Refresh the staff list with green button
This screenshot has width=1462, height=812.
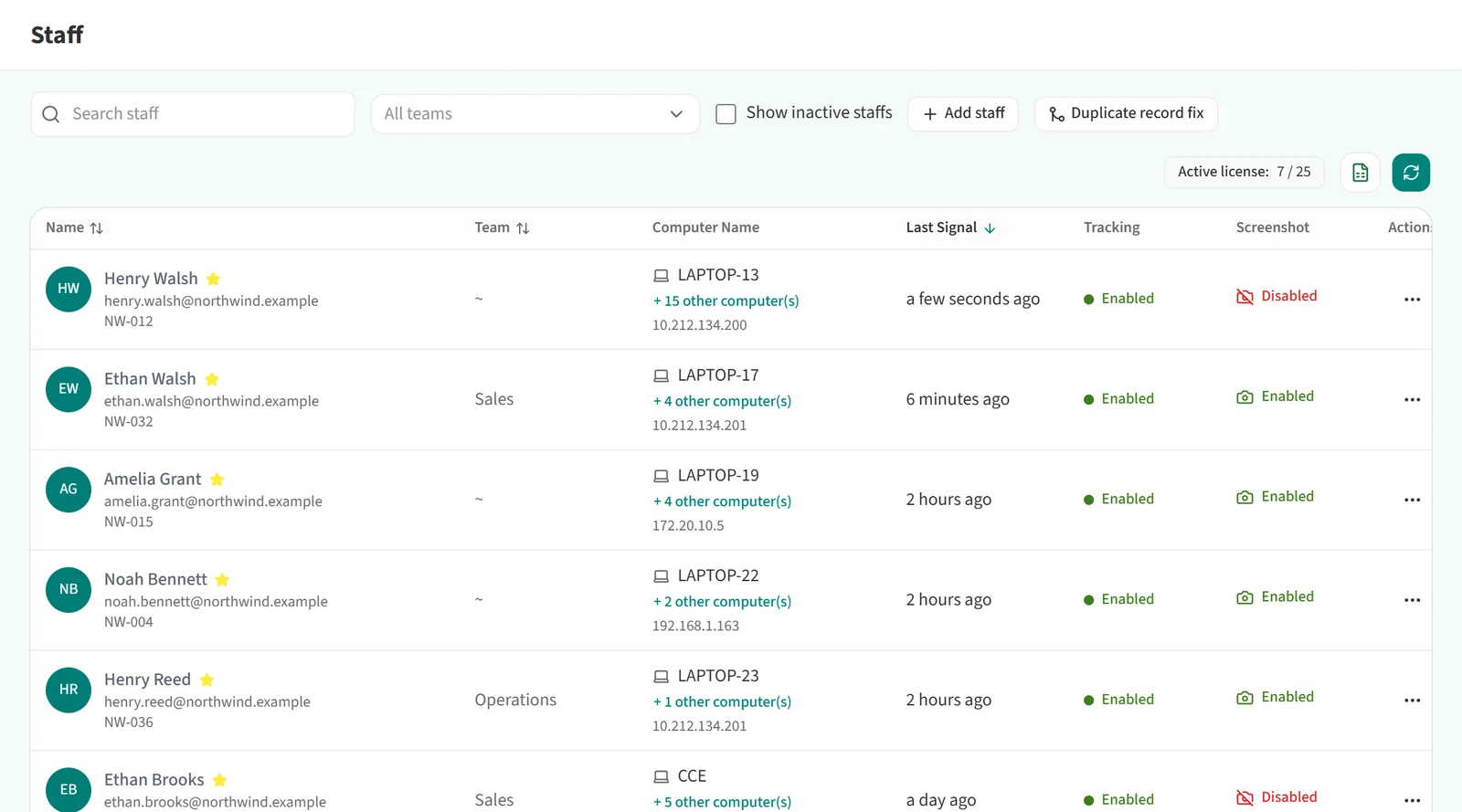coord(1411,173)
